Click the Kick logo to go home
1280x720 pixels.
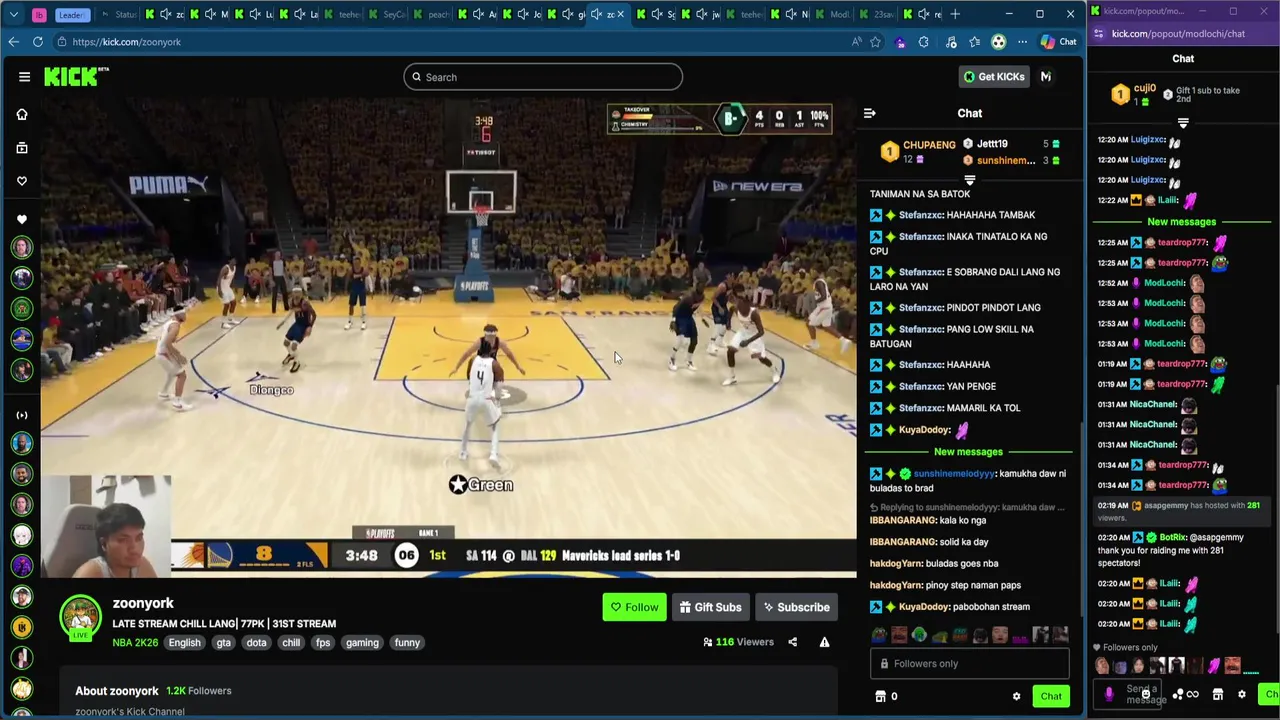click(x=75, y=77)
